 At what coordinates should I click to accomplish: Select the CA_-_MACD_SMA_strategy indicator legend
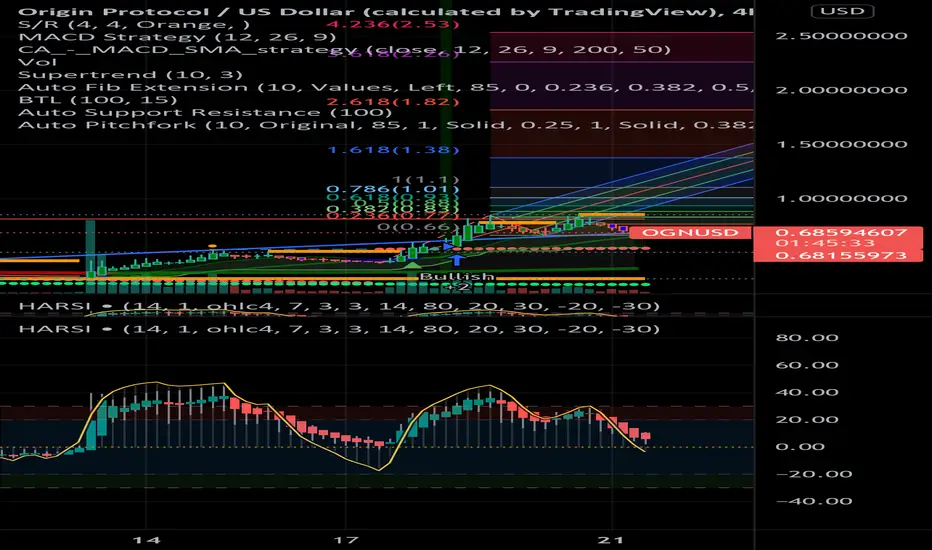click(x=344, y=49)
